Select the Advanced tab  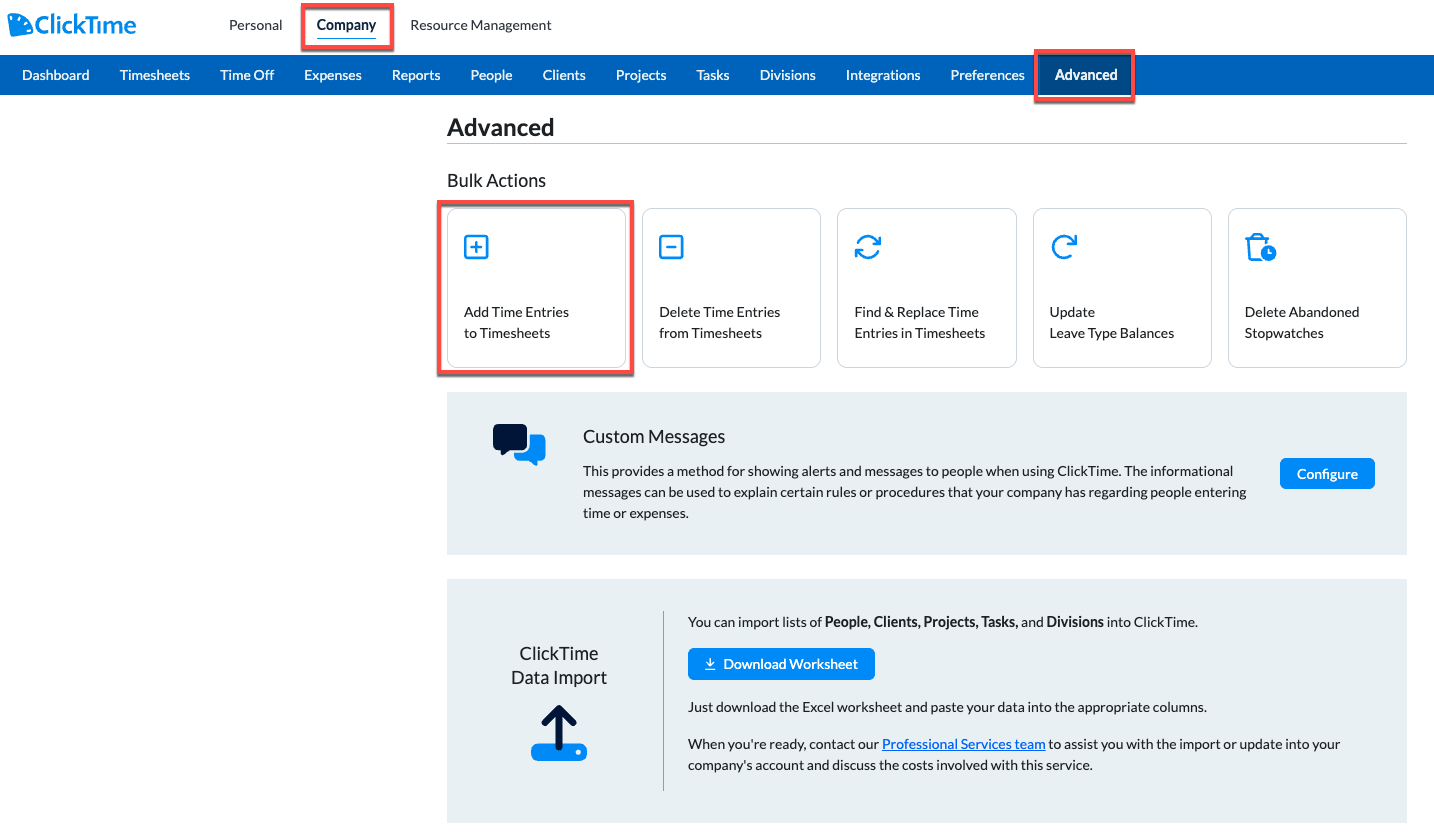pyautogui.click(x=1086, y=75)
